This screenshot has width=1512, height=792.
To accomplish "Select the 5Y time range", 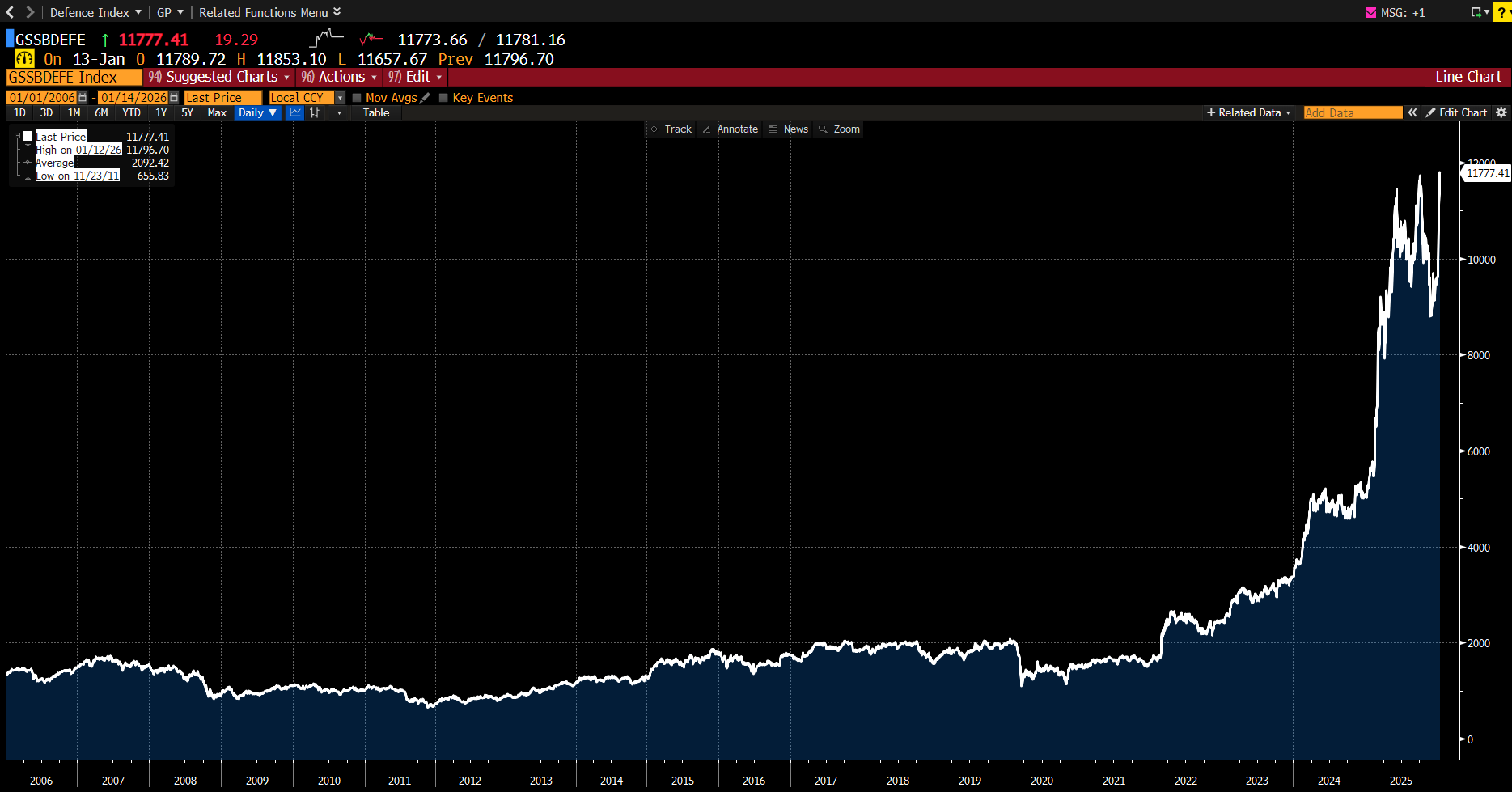I will [x=187, y=113].
